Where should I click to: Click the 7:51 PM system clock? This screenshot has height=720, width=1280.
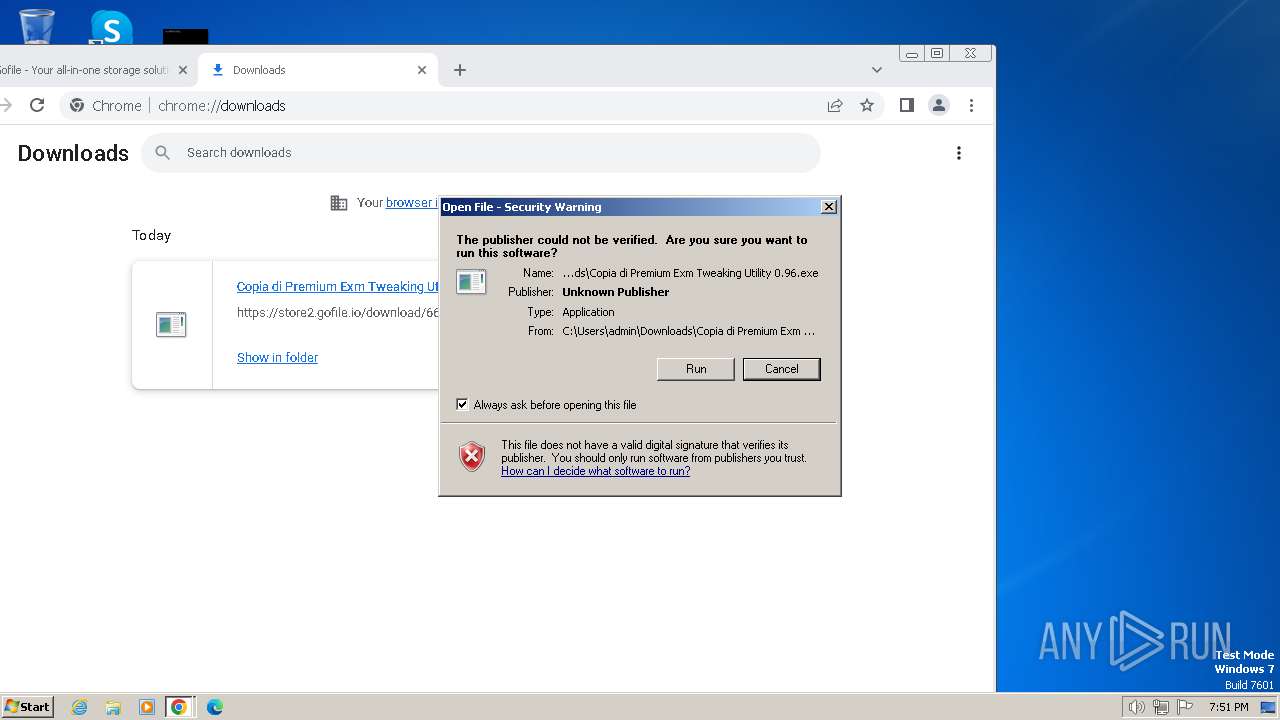click(x=1228, y=707)
